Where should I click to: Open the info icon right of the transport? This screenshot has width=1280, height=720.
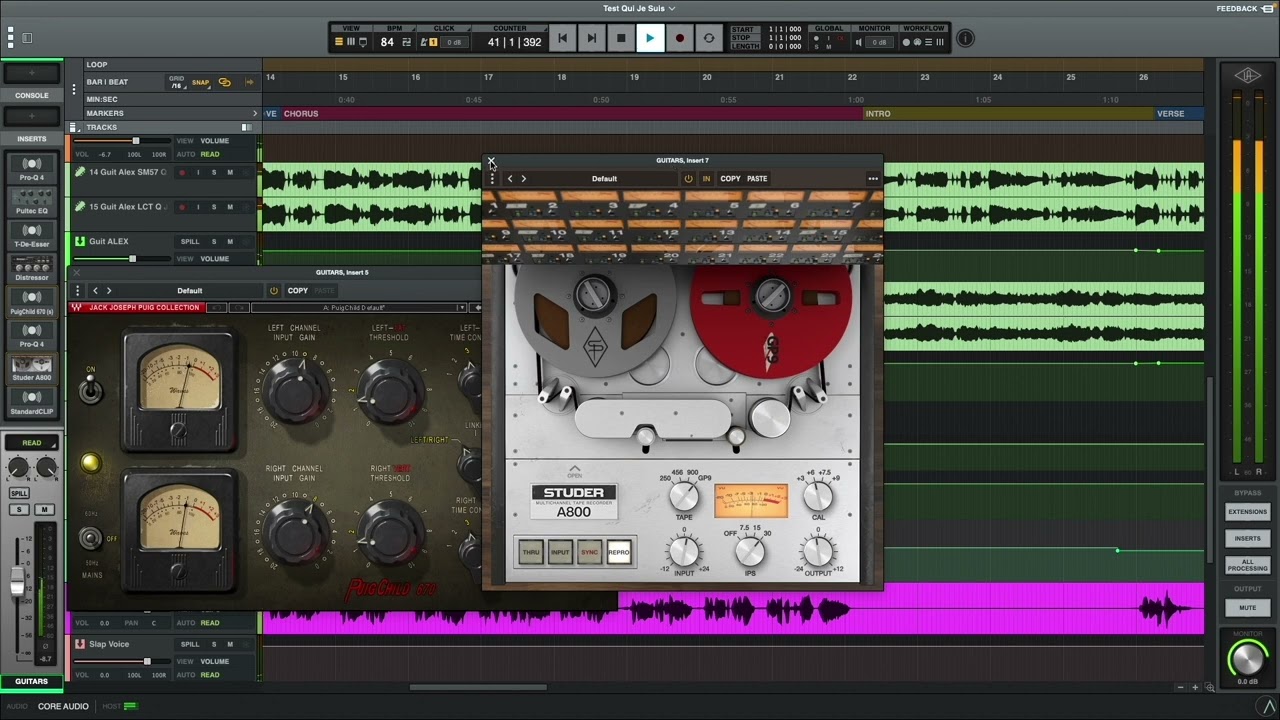[965, 38]
